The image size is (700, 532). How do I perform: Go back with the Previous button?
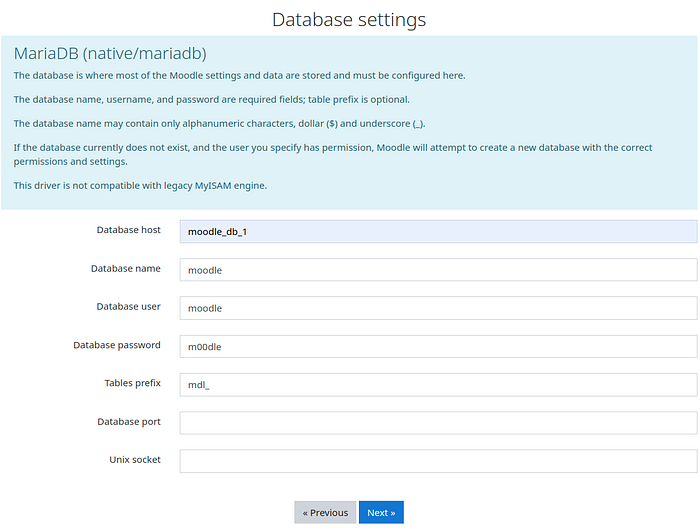click(325, 512)
